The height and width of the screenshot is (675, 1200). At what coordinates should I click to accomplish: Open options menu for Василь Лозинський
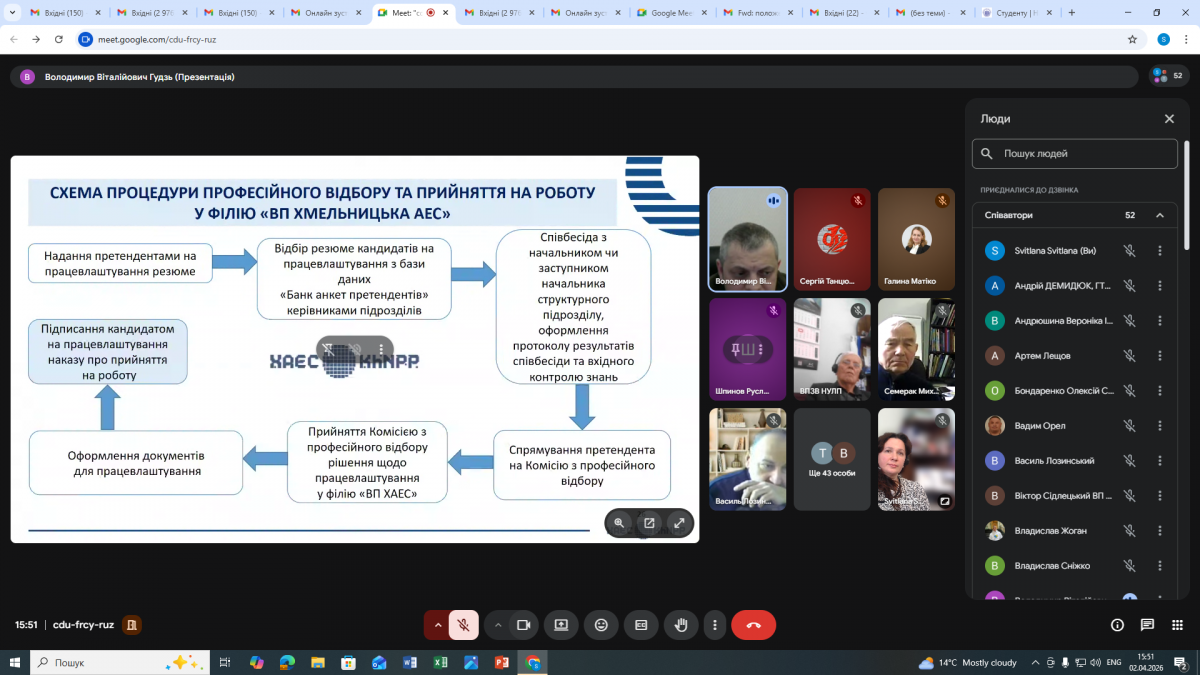[x=1160, y=461]
